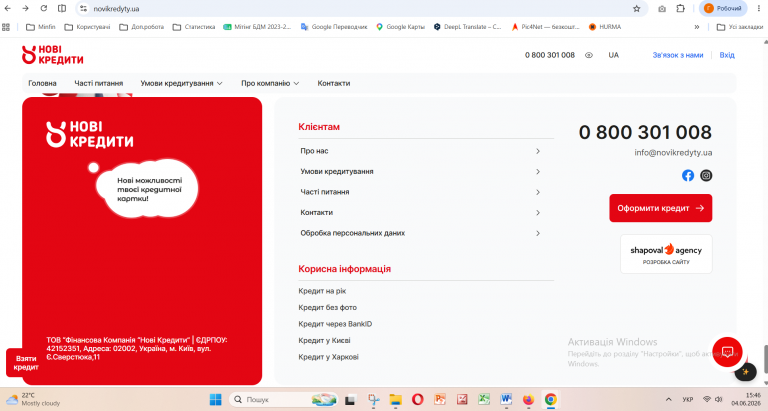Open Chrome three-dot menu
Image resolution: width=768 pixels, height=411 pixels.
coord(758,8)
